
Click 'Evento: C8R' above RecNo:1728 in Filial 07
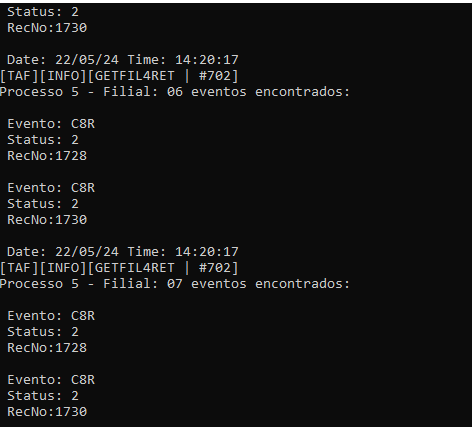click(51, 316)
